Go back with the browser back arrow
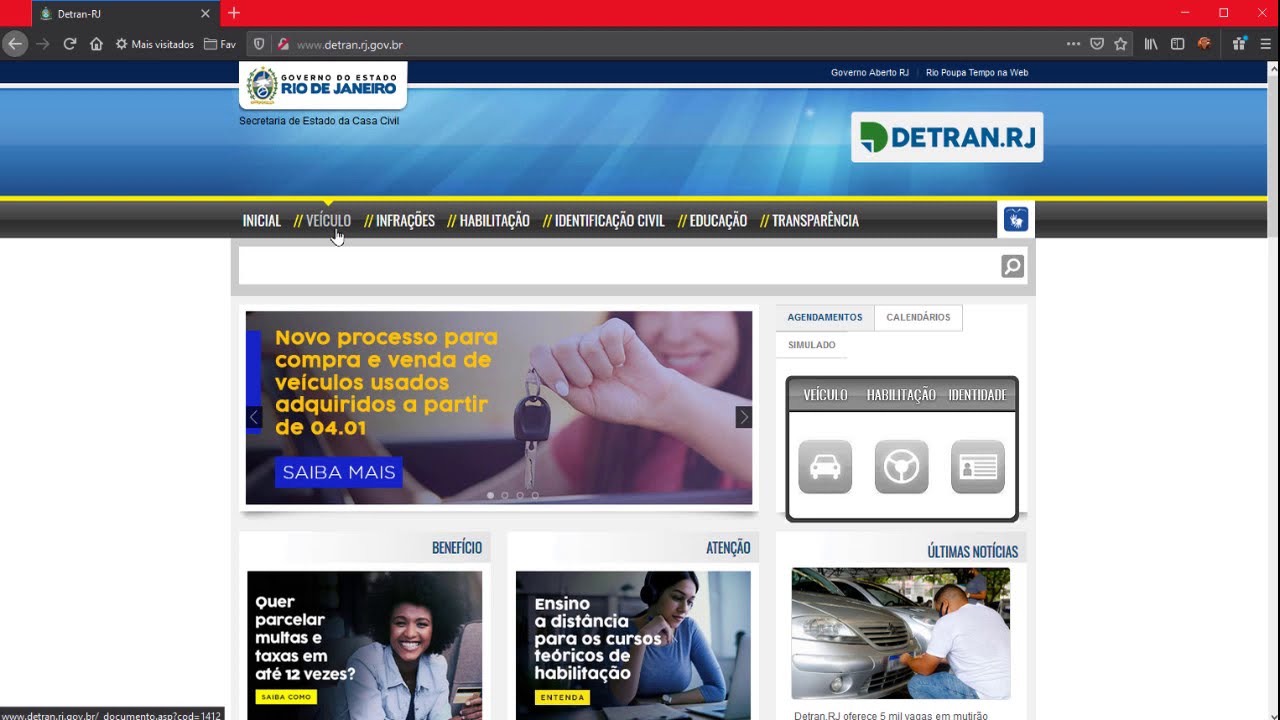Viewport: 1280px width, 720px height. click(15, 44)
